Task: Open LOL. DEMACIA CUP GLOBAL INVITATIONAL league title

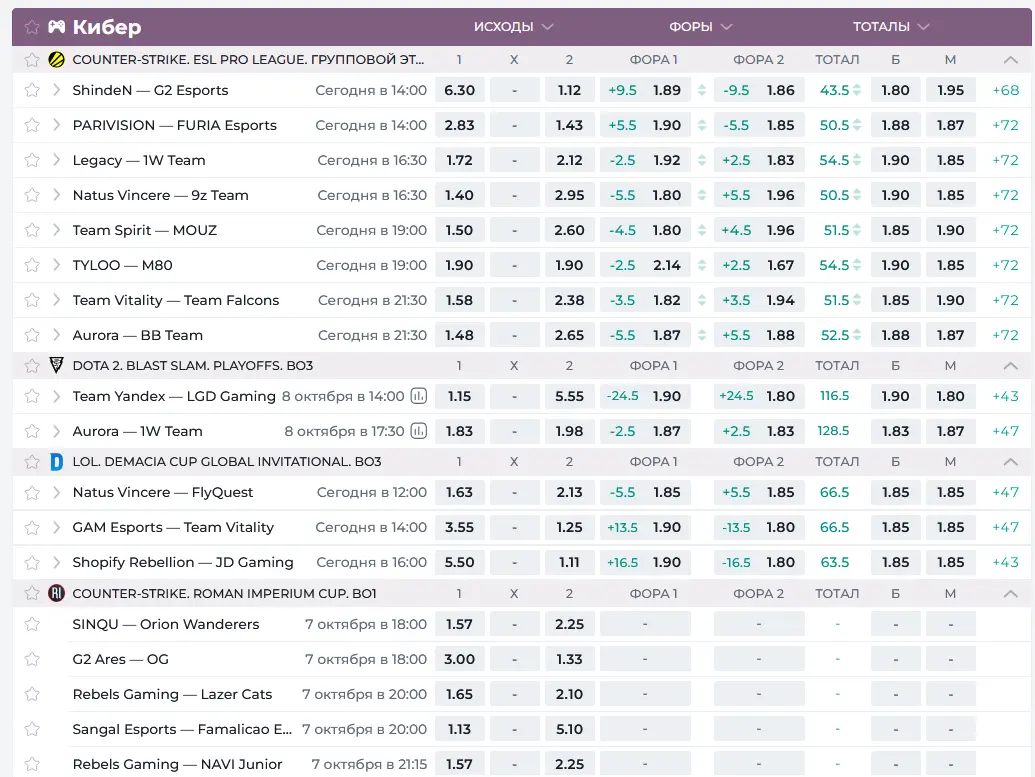Action: (x=227, y=461)
